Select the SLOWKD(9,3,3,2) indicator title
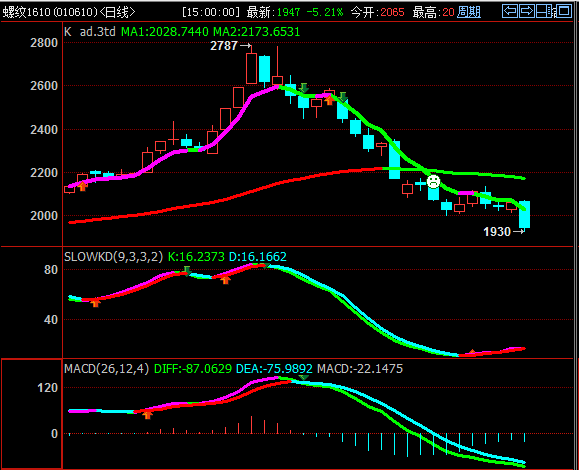The width and height of the screenshot is (579, 470). tap(113, 257)
